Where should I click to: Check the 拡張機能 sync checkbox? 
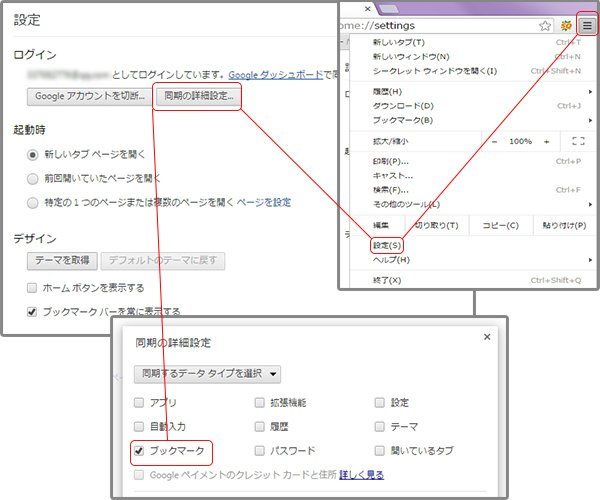(x=259, y=402)
